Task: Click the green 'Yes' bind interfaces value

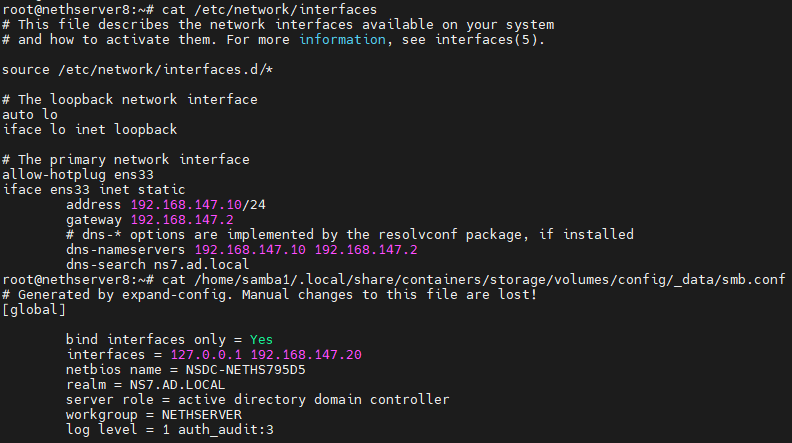Action: (x=261, y=339)
